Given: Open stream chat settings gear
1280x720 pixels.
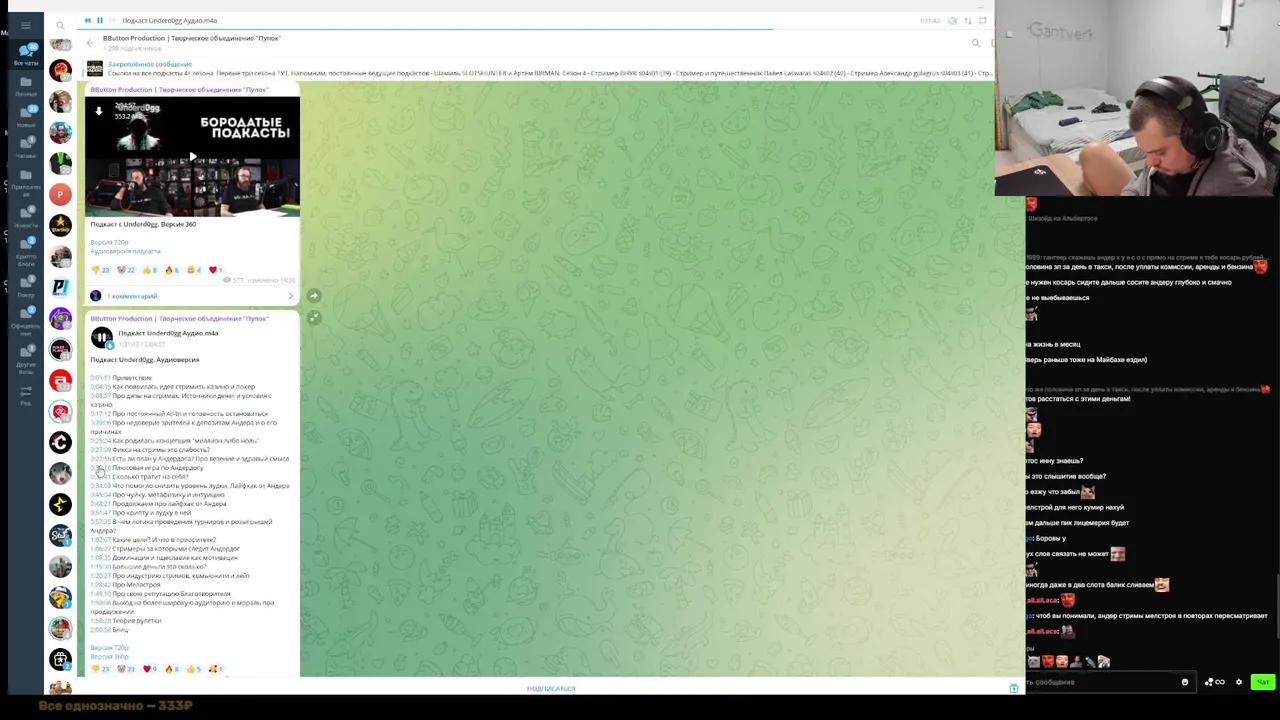Looking at the screenshot, I should (x=1239, y=682).
